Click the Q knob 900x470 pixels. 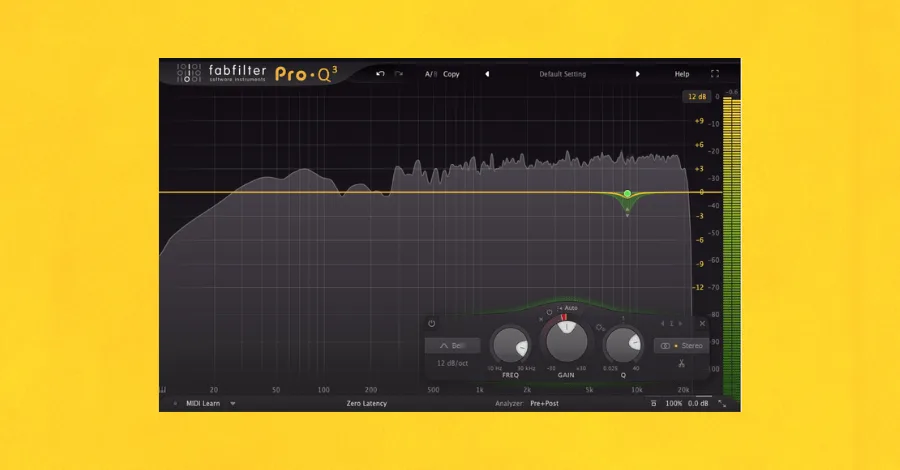623,345
